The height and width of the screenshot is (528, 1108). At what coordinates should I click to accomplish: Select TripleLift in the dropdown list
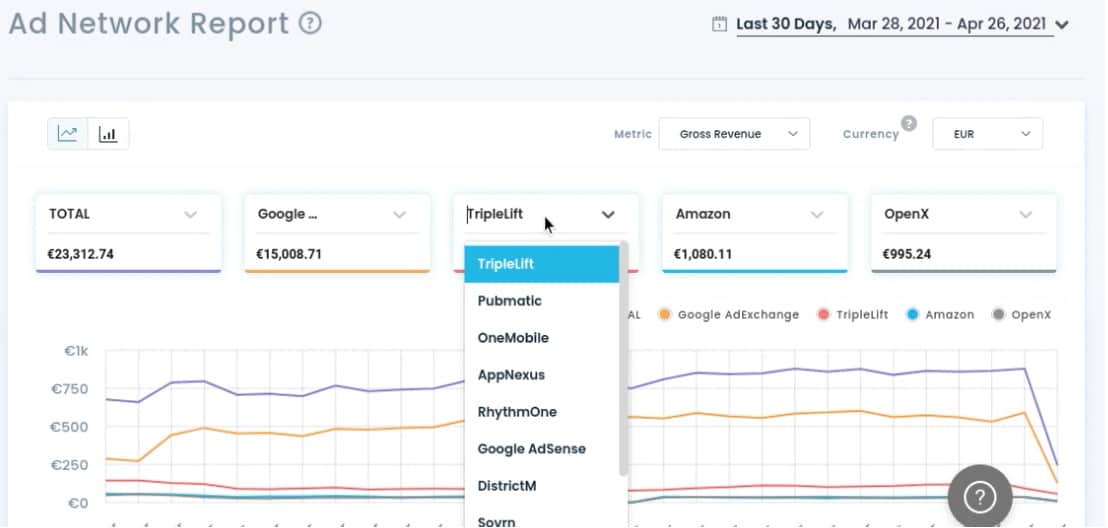click(541, 264)
